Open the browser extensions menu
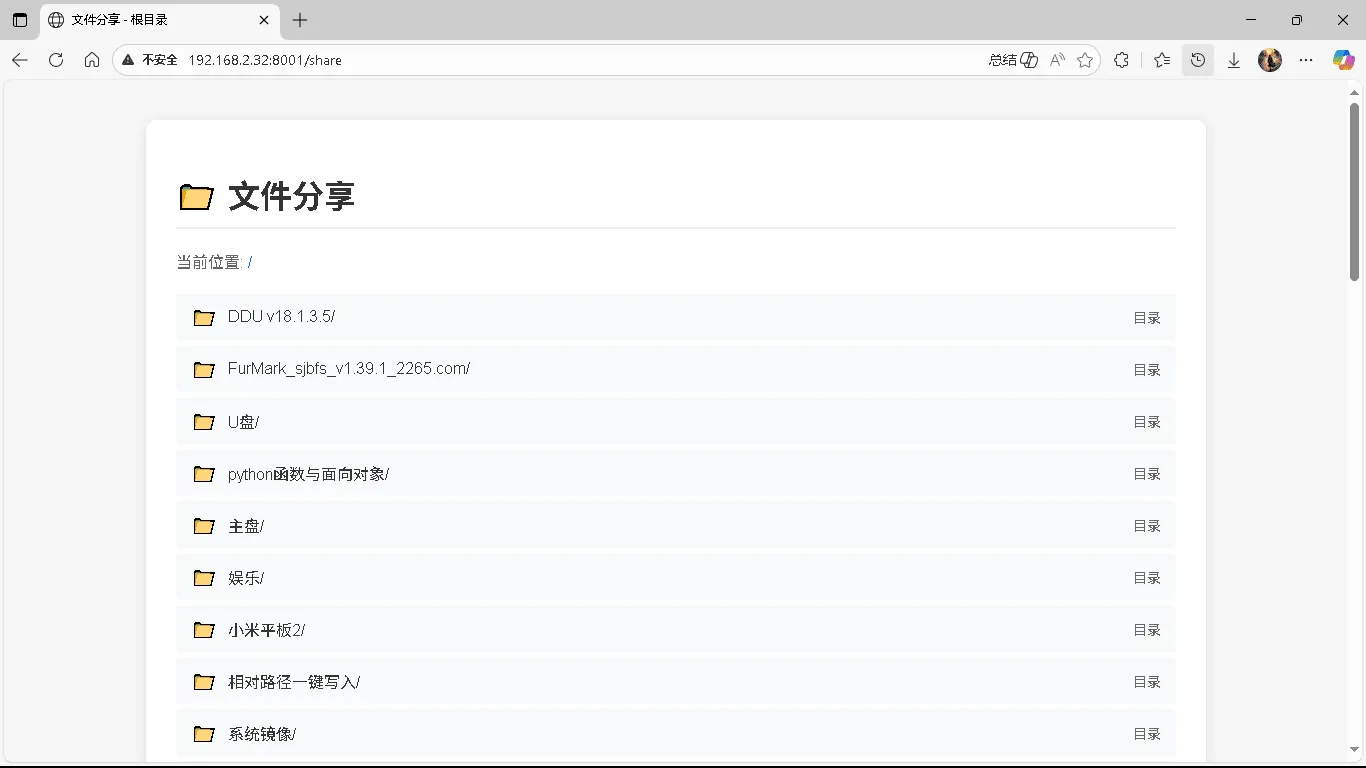Image resolution: width=1366 pixels, height=768 pixels. click(1121, 60)
